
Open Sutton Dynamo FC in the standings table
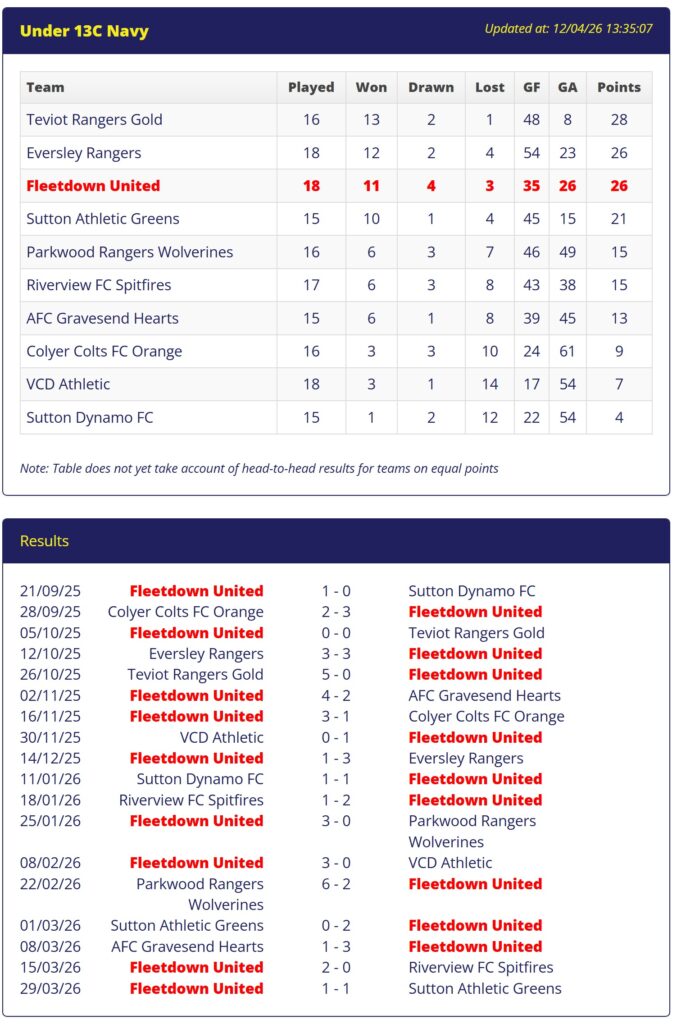(x=90, y=417)
